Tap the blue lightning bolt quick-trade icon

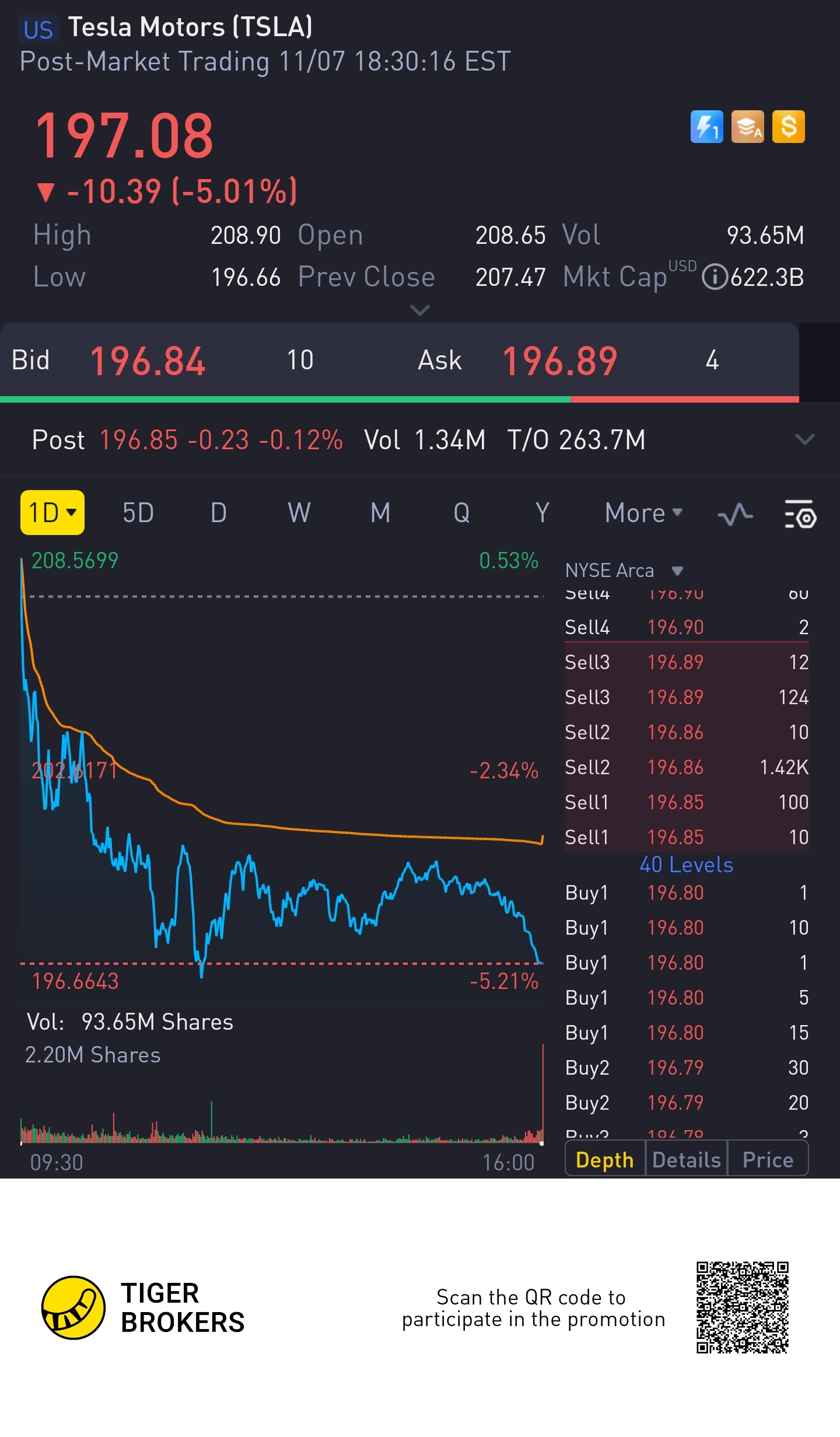(x=706, y=127)
